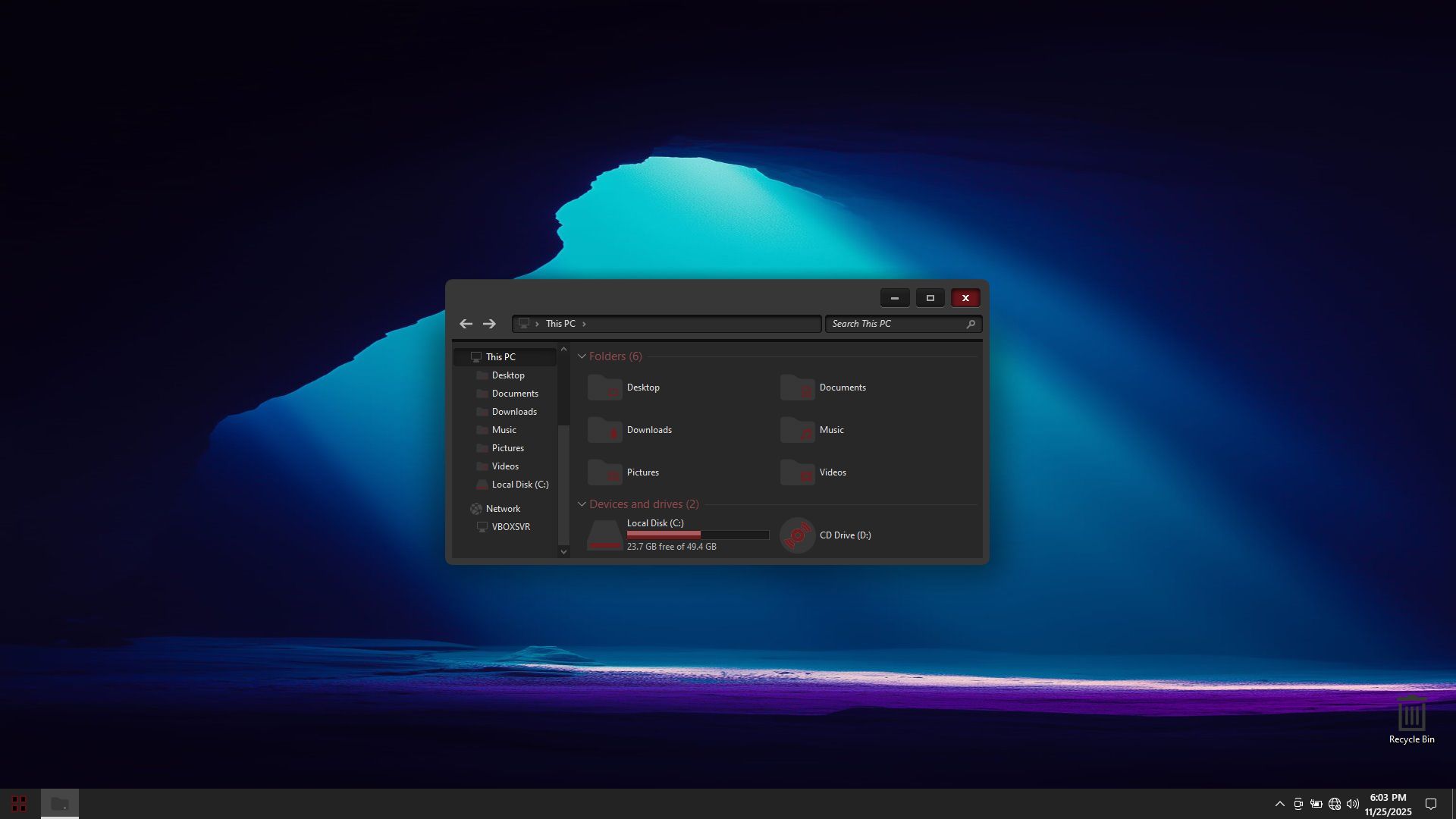The image size is (1456, 819).
Task: Collapse the Devices and drives group
Action: (582, 504)
